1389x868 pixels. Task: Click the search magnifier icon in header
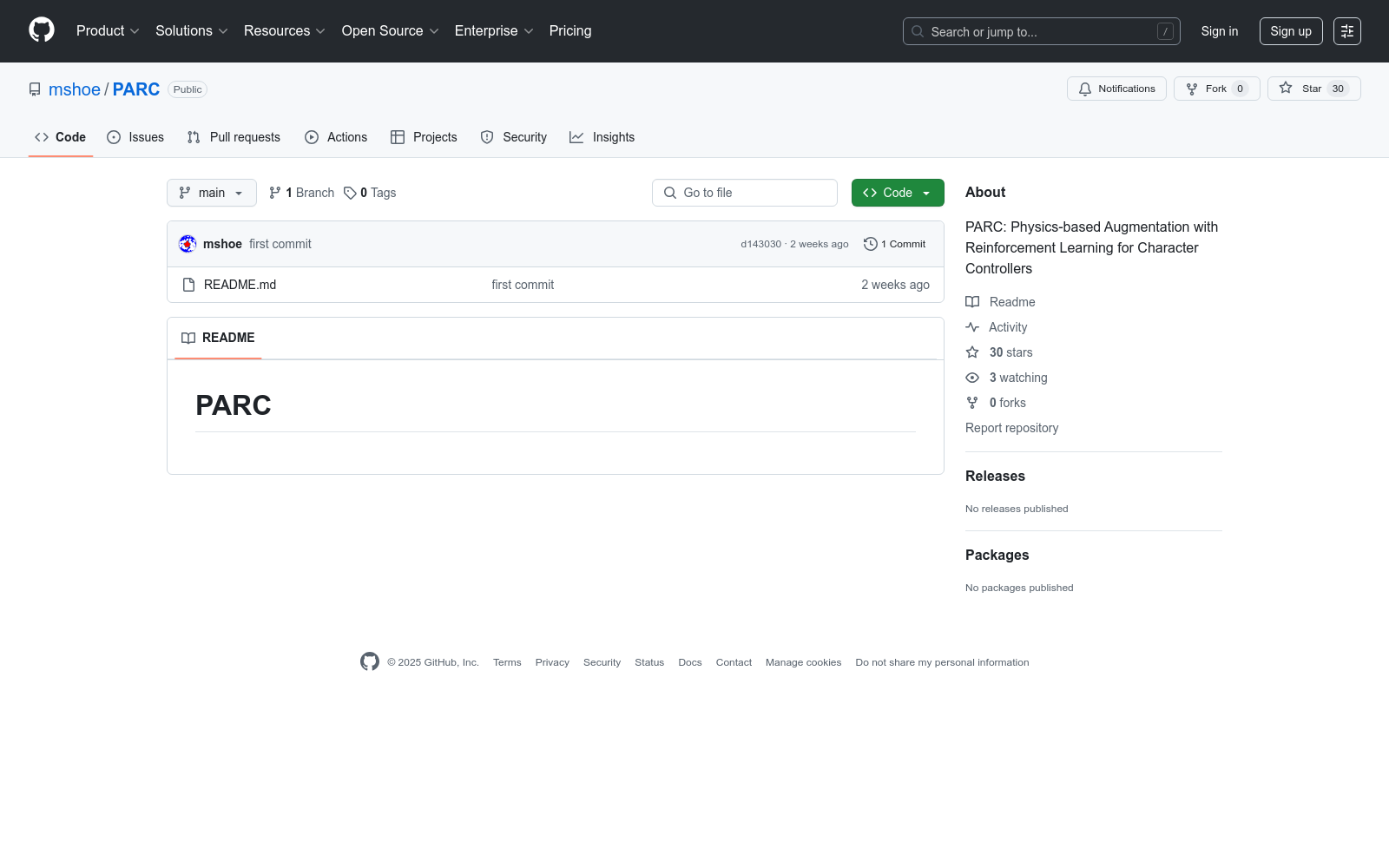point(918,31)
